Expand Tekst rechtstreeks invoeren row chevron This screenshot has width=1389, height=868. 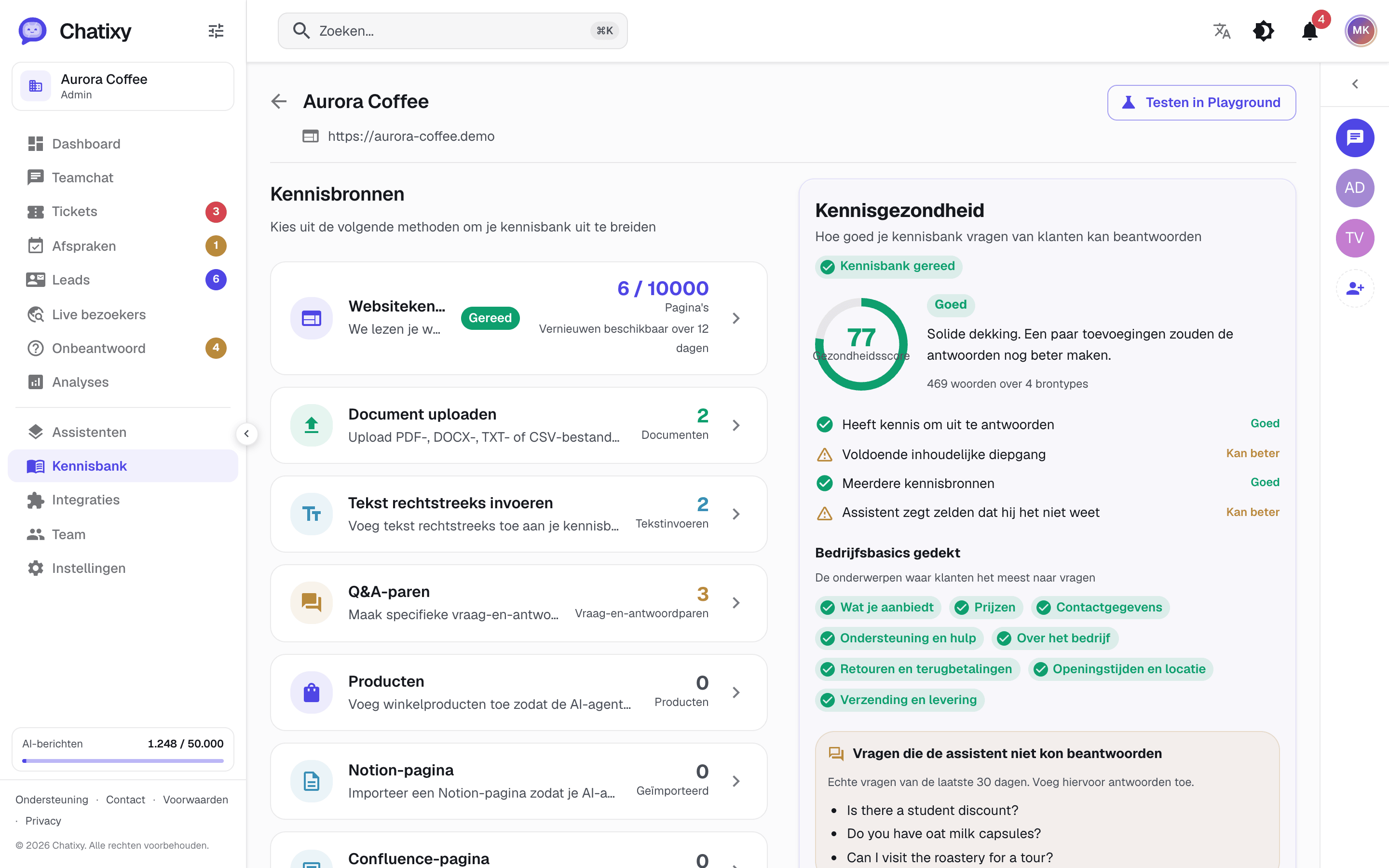(x=736, y=514)
